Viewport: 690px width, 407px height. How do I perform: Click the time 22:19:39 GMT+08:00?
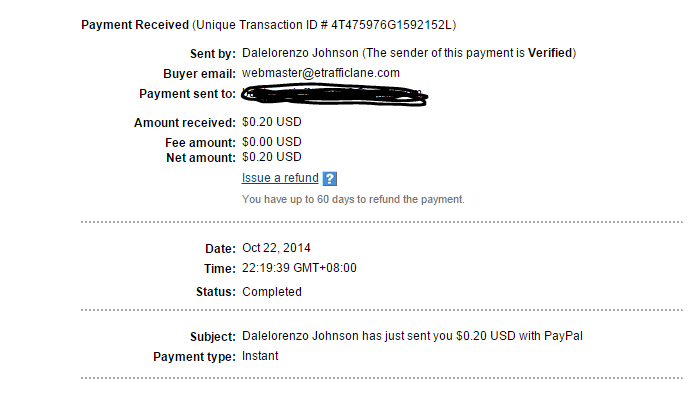299,268
